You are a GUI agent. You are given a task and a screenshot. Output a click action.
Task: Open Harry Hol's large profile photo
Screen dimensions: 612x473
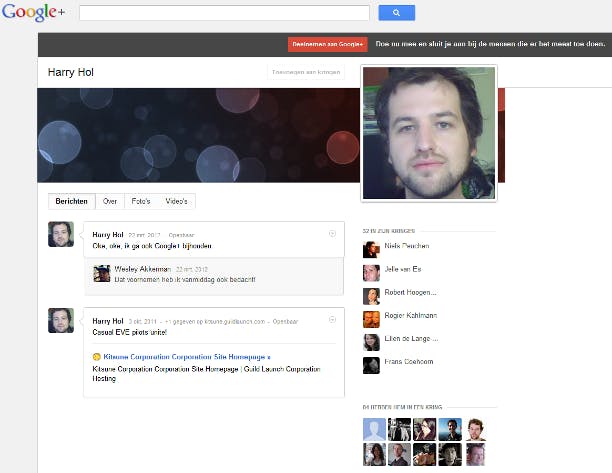point(429,133)
